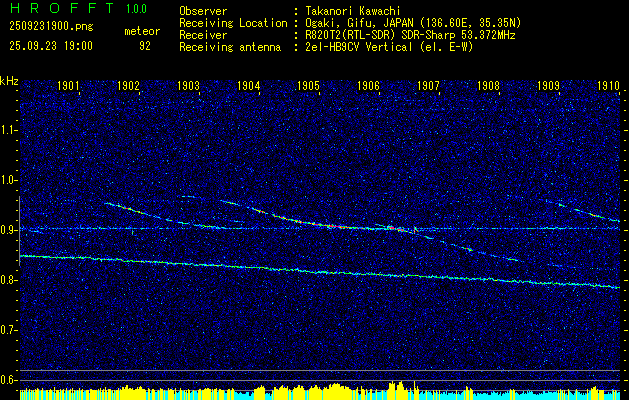Click the 1905 time axis marker
Screen dimensions: 629x400
[308, 85]
